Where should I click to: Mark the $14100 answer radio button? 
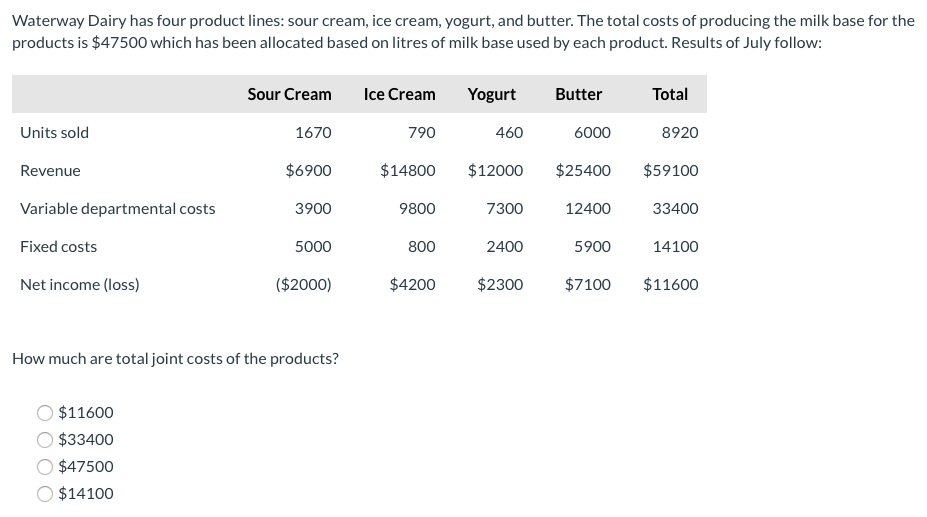pos(46,494)
